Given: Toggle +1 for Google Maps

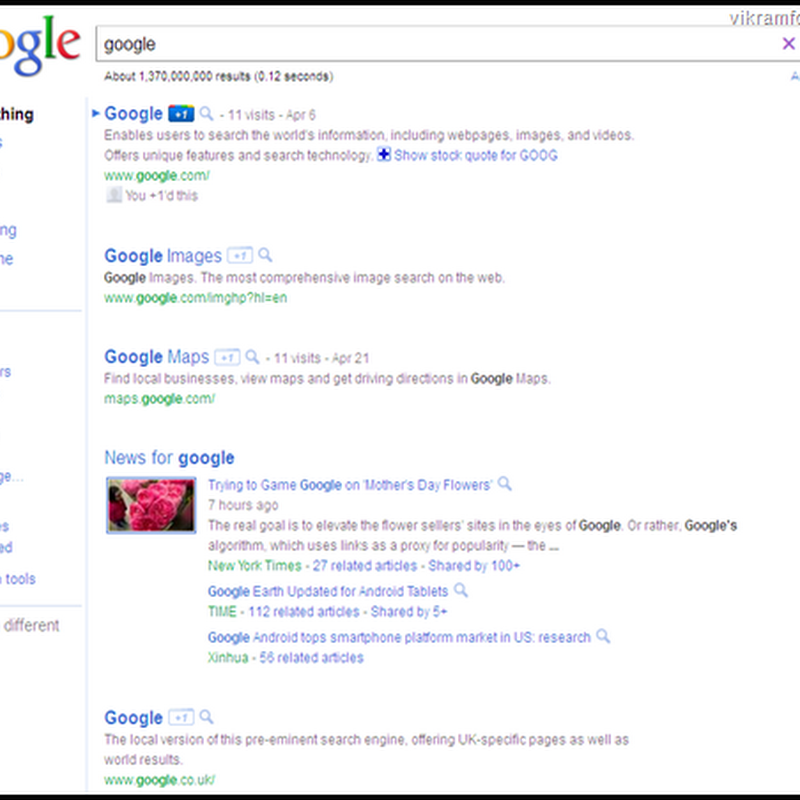Looking at the screenshot, I should (x=227, y=357).
